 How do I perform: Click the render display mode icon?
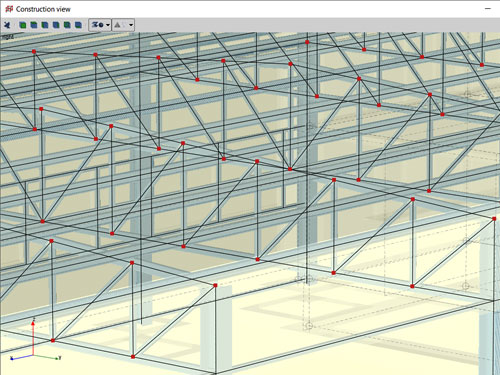click(97, 25)
